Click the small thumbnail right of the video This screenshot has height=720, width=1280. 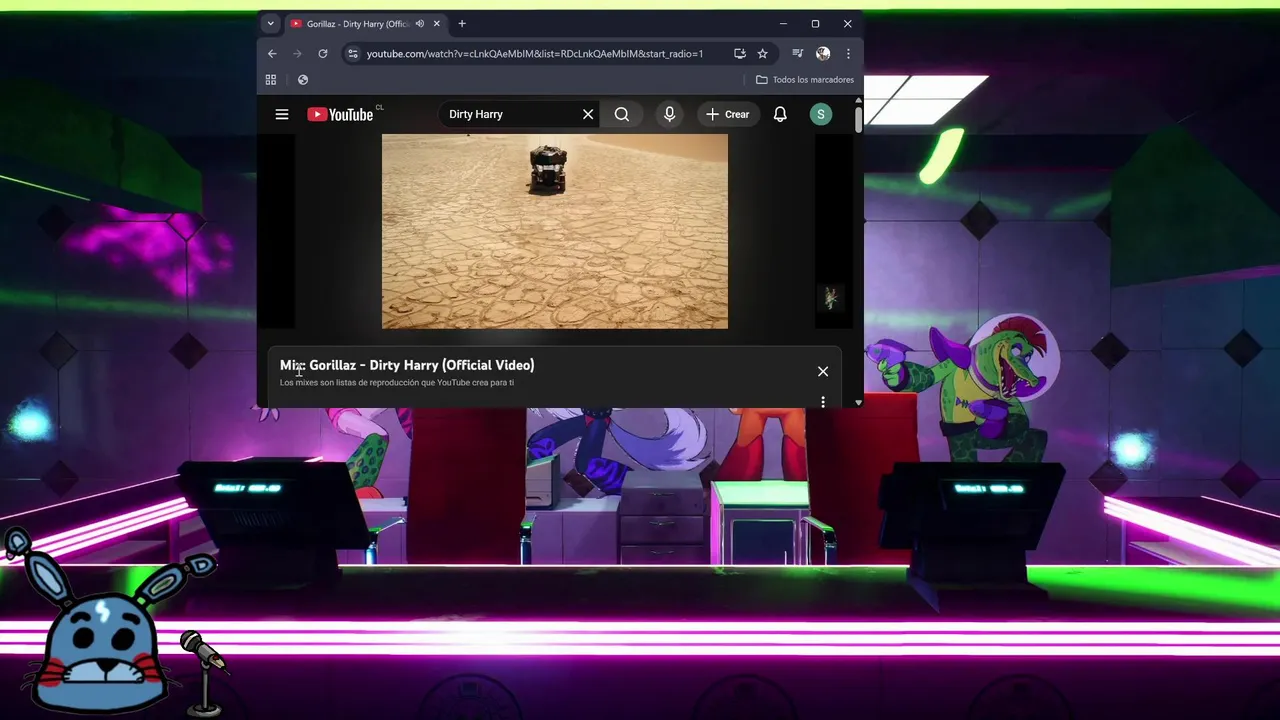pos(830,297)
